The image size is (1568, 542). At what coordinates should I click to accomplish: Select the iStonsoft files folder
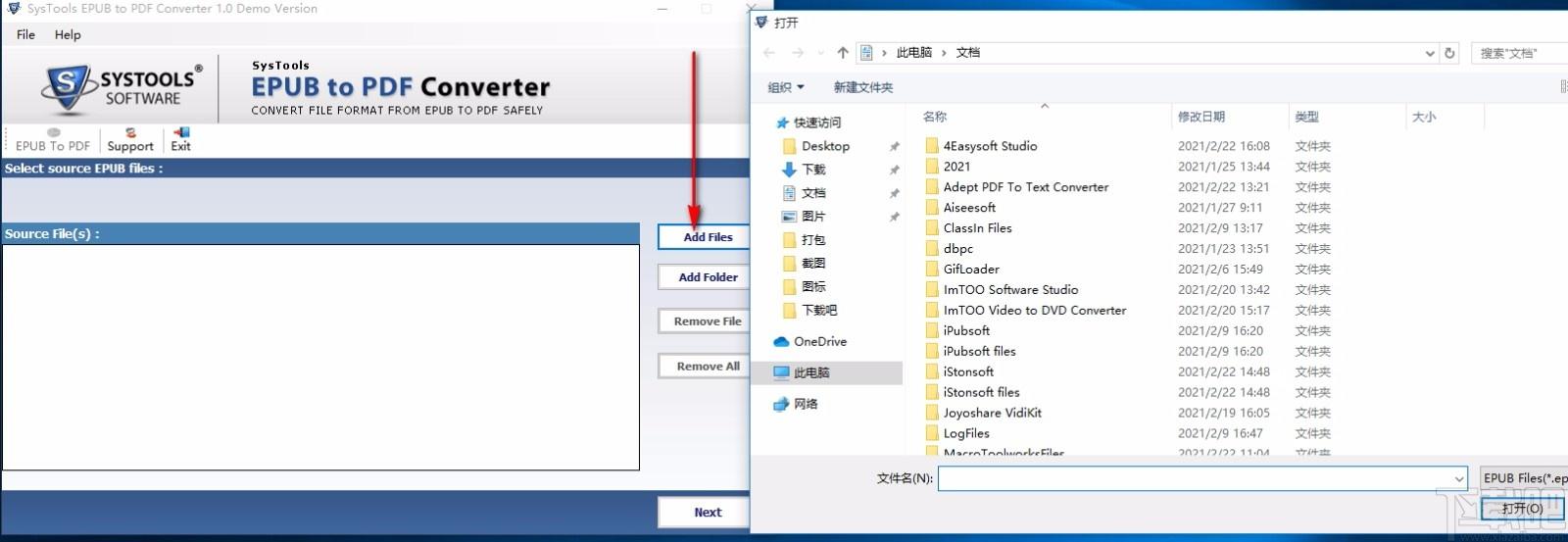[x=981, y=393]
